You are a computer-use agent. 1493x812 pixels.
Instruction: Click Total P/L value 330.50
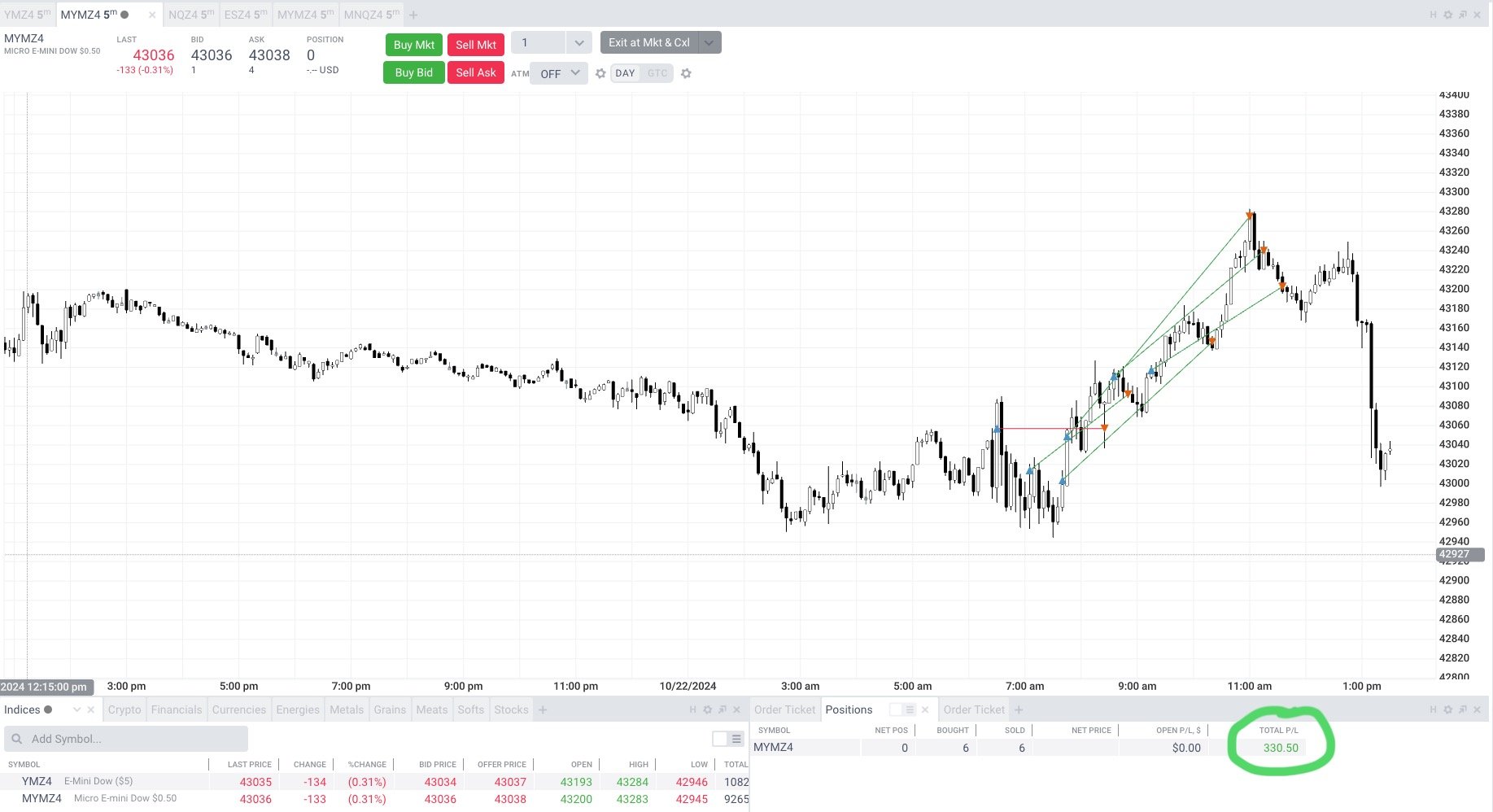tap(1281, 748)
